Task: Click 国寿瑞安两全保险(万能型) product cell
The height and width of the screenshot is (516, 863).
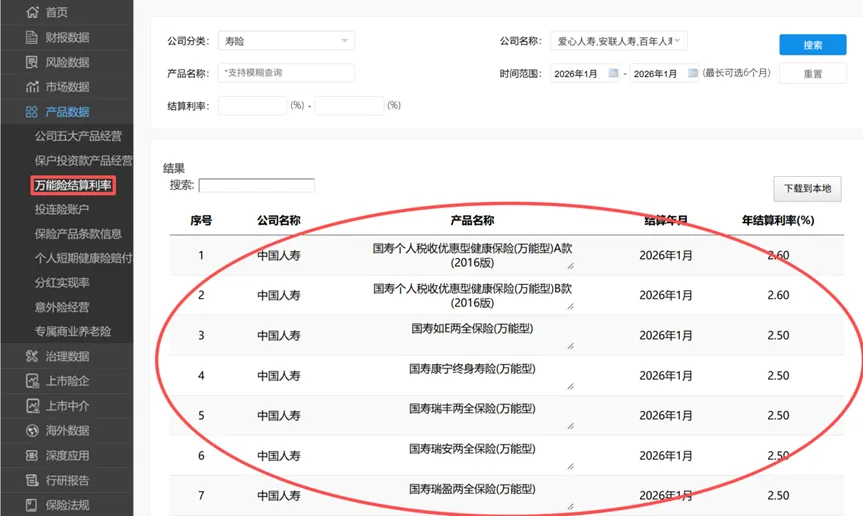Action: [x=472, y=449]
